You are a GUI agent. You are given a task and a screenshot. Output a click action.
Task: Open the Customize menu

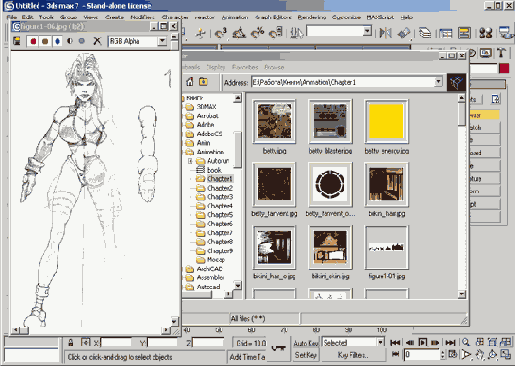(346, 17)
